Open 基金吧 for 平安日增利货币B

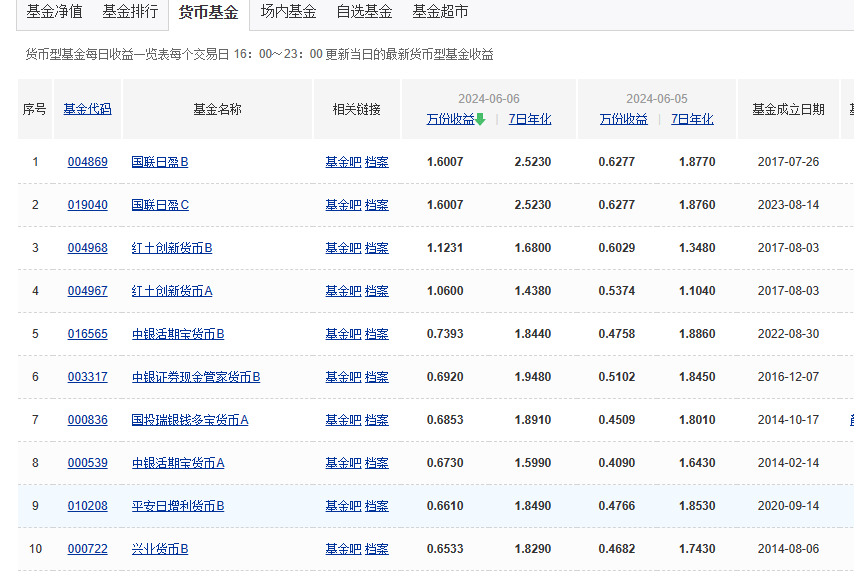343,506
